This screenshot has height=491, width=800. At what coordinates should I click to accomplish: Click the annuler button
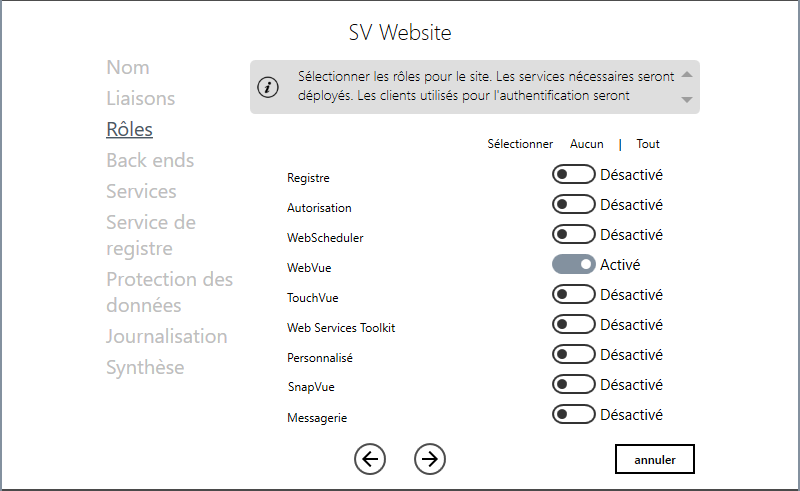(x=655, y=459)
